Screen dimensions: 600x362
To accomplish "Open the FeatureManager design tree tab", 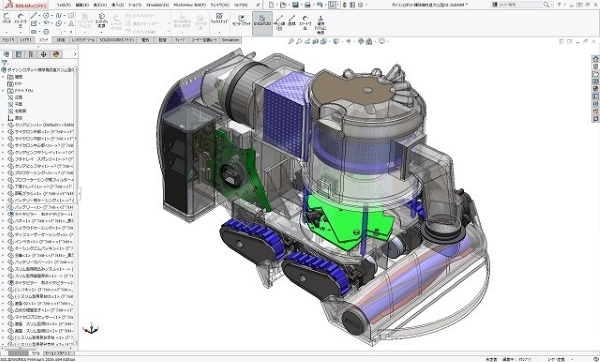I will (x=6, y=54).
